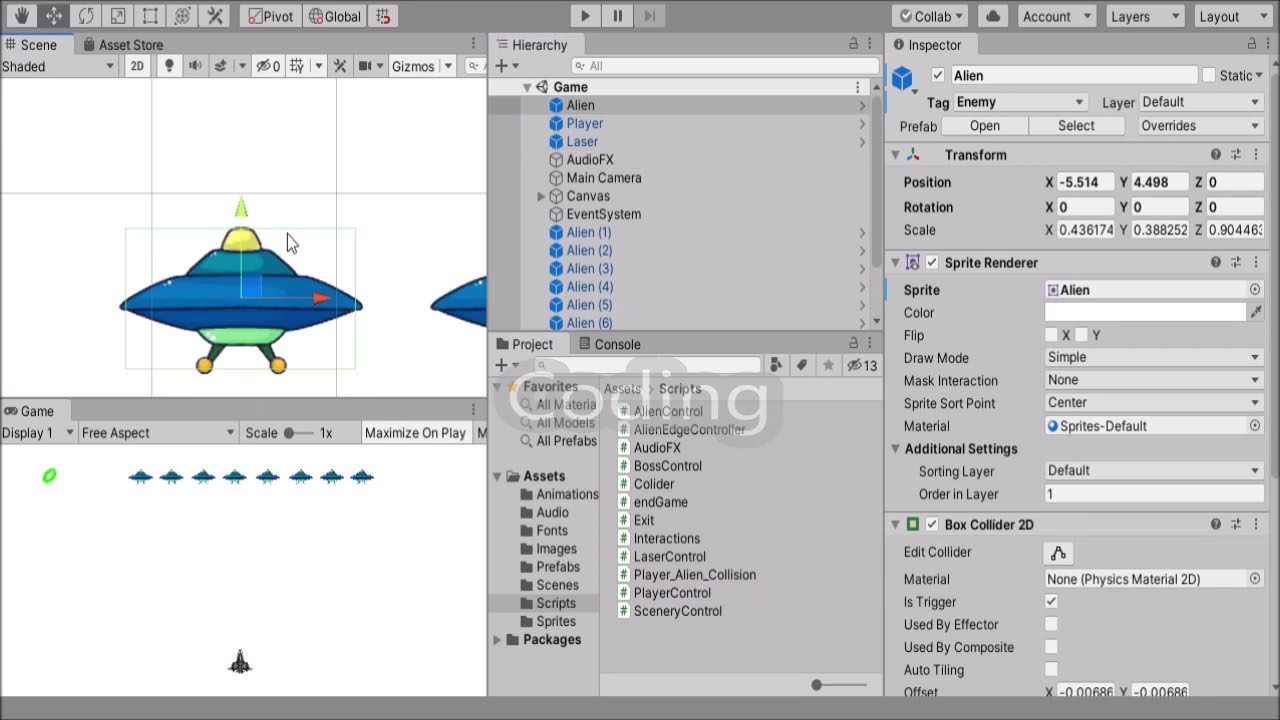
Task: Toggle Alien object active checkbox
Action: [x=937, y=75]
